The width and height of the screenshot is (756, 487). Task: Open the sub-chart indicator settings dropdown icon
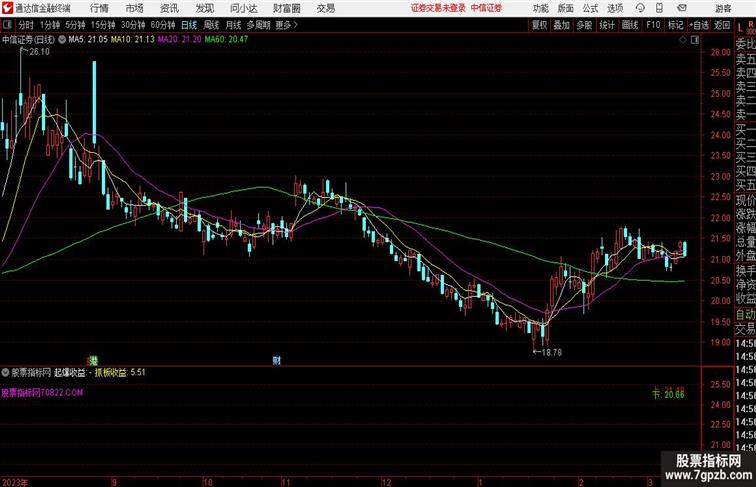point(5,372)
